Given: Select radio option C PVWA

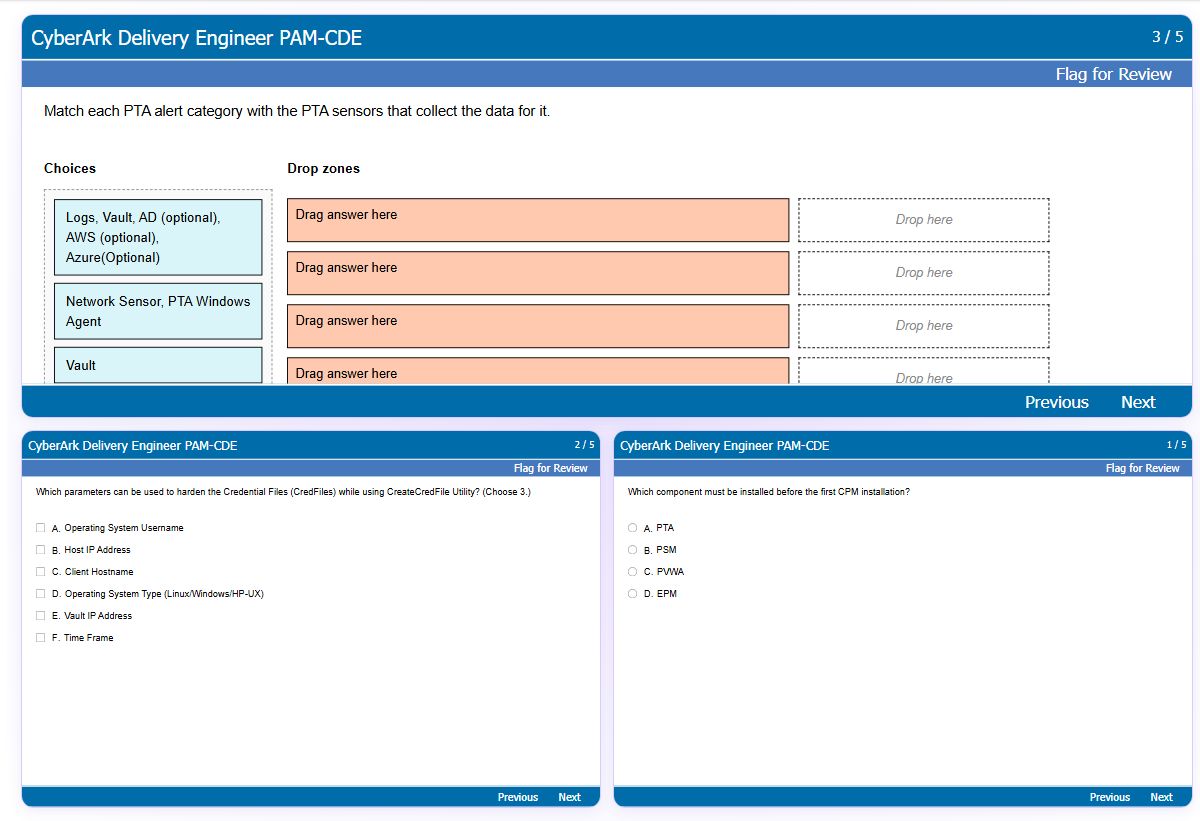Looking at the screenshot, I should 632,572.
